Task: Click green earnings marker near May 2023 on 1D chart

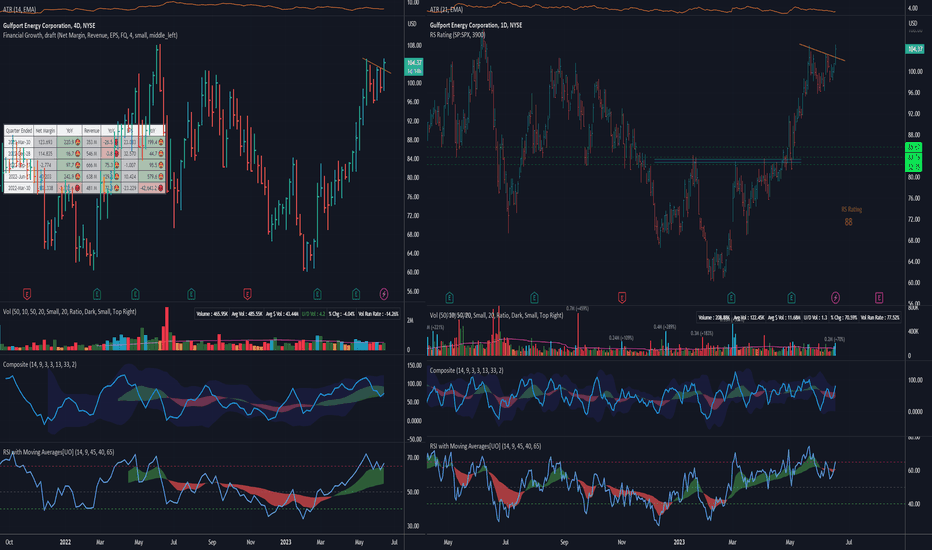Action: (791, 297)
